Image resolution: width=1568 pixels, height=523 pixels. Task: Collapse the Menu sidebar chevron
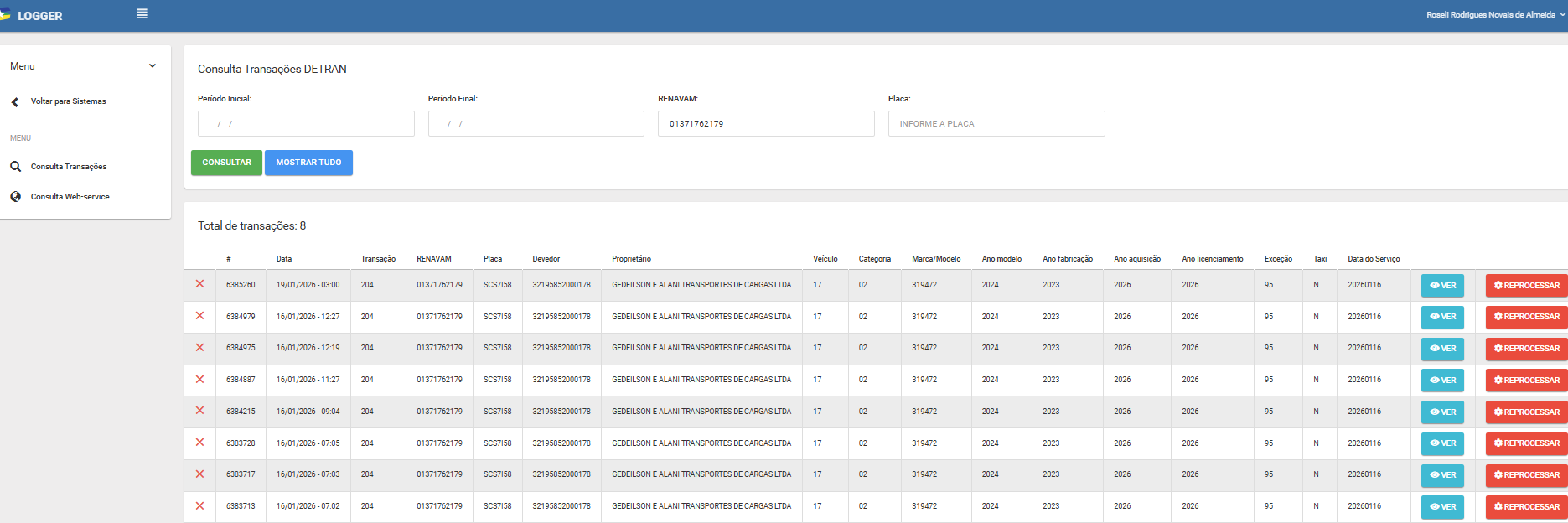pos(152,66)
